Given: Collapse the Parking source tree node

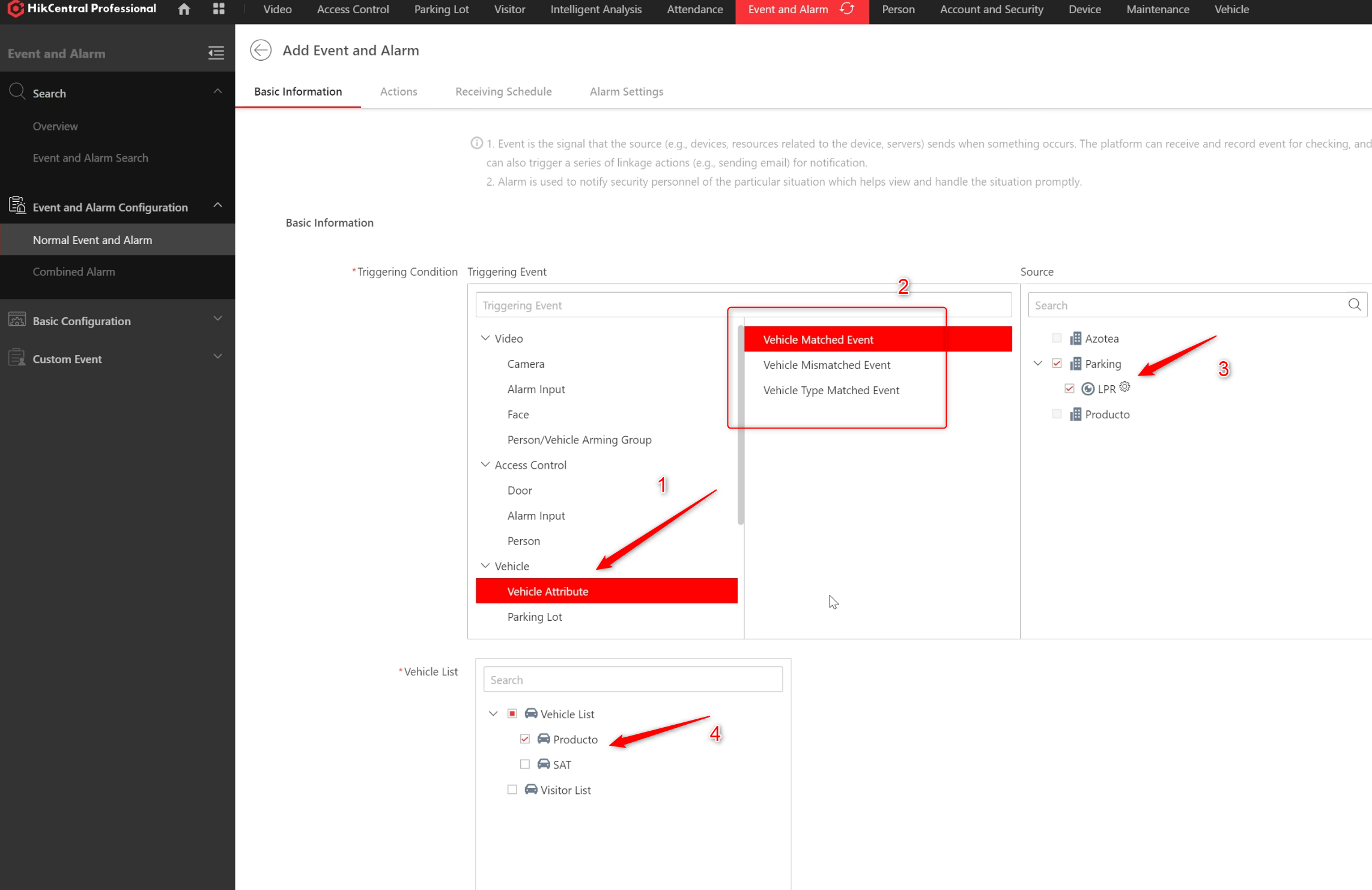Looking at the screenshot, I should [1038, 363].
